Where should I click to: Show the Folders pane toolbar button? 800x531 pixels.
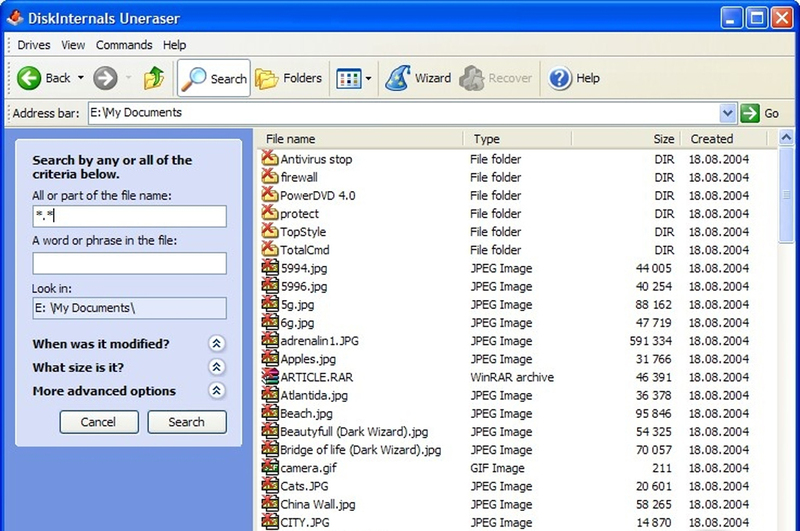[289, 78]
